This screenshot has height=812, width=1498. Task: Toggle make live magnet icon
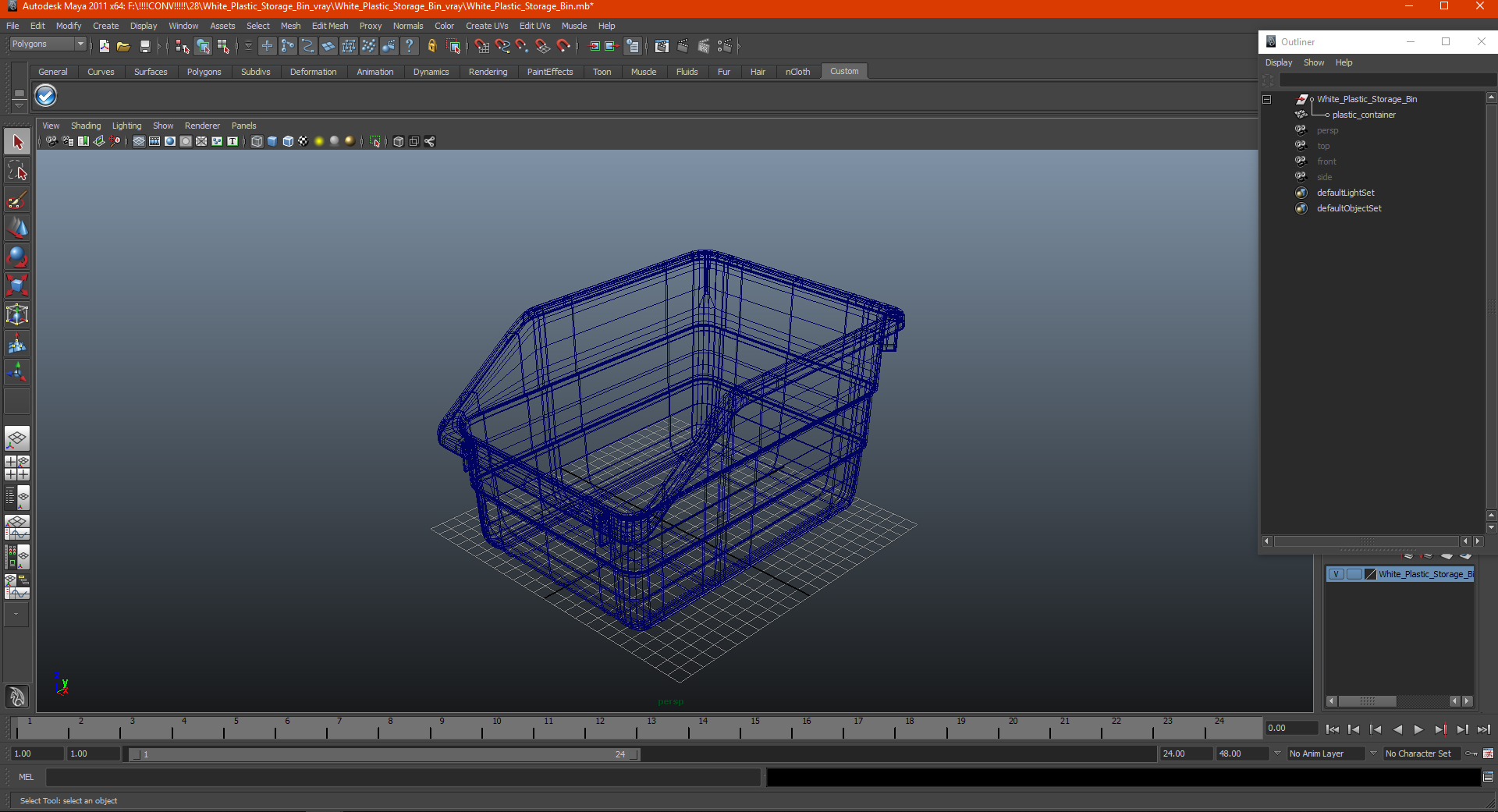(x=563, y=47)
